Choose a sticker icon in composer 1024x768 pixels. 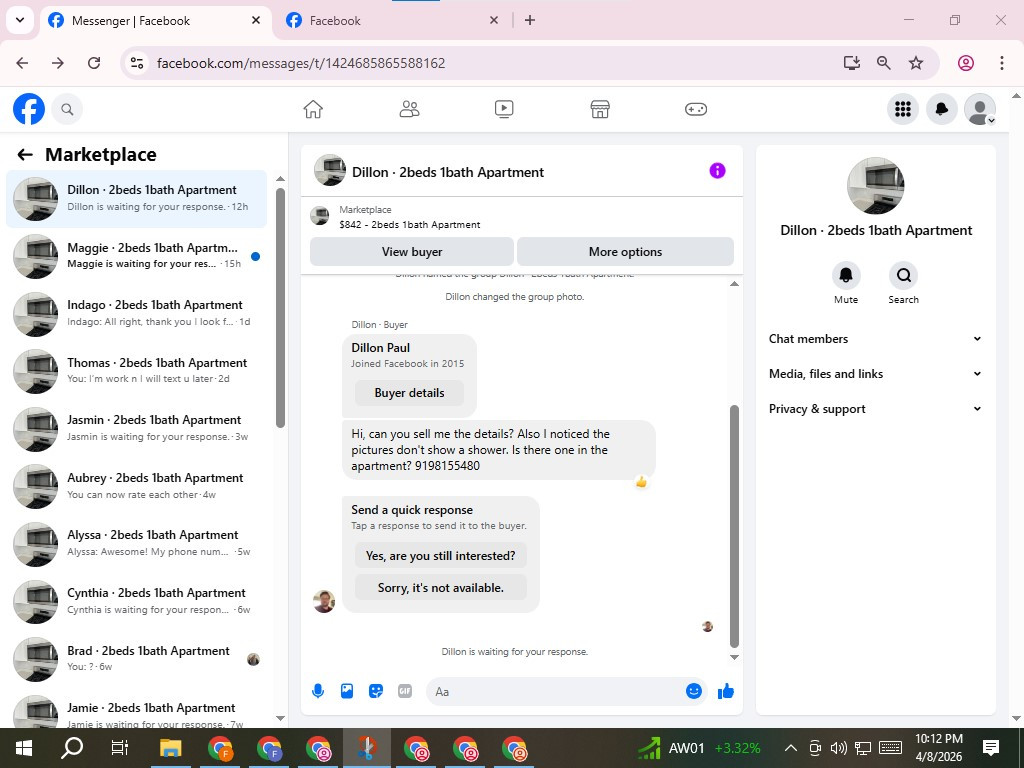376,691
